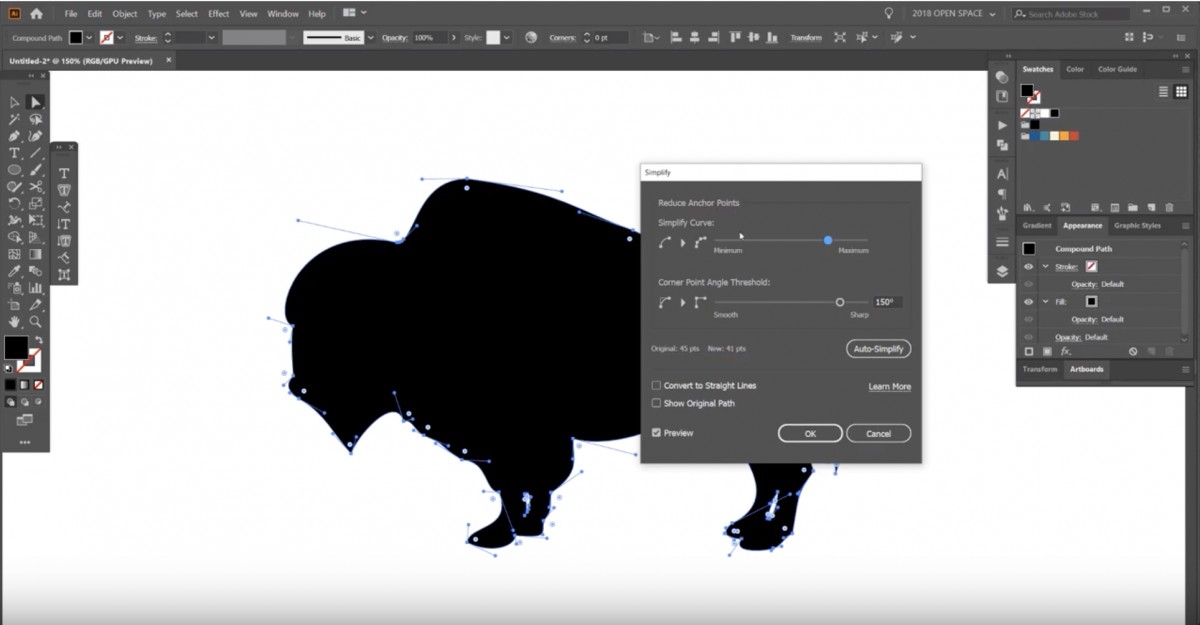This screenshot has width=1200, height=625.
Task: Toggle visibility eye of Stroke attribute
Action: pos(1028,267)
